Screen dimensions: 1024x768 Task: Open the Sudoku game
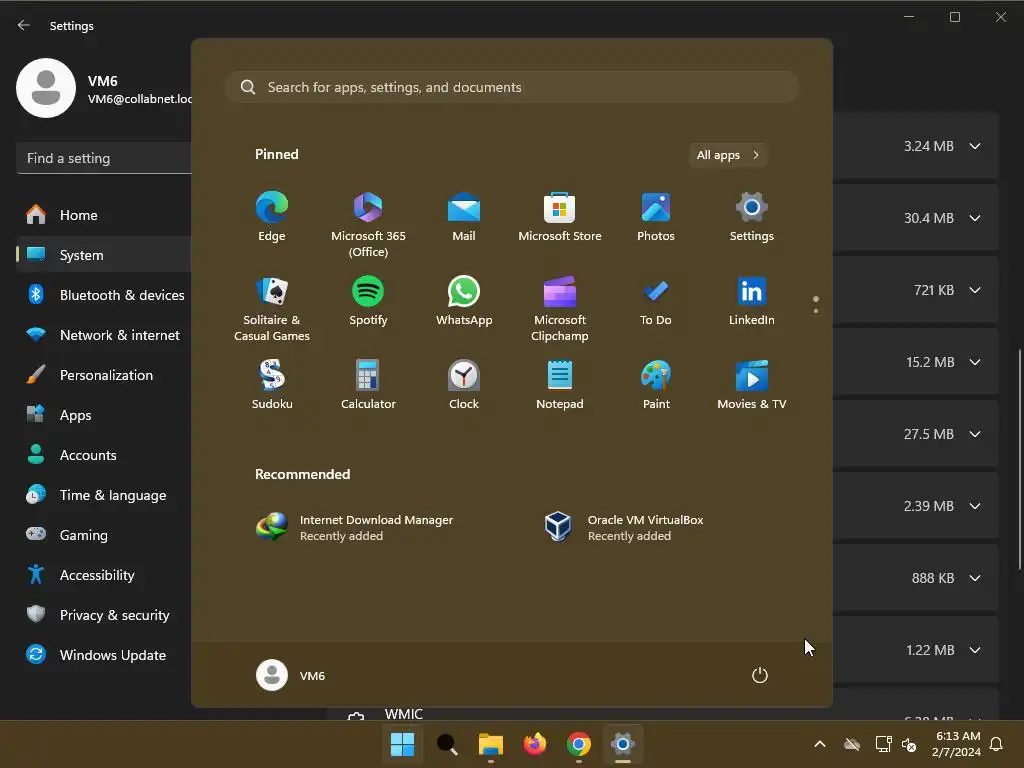tap(272, 385)
